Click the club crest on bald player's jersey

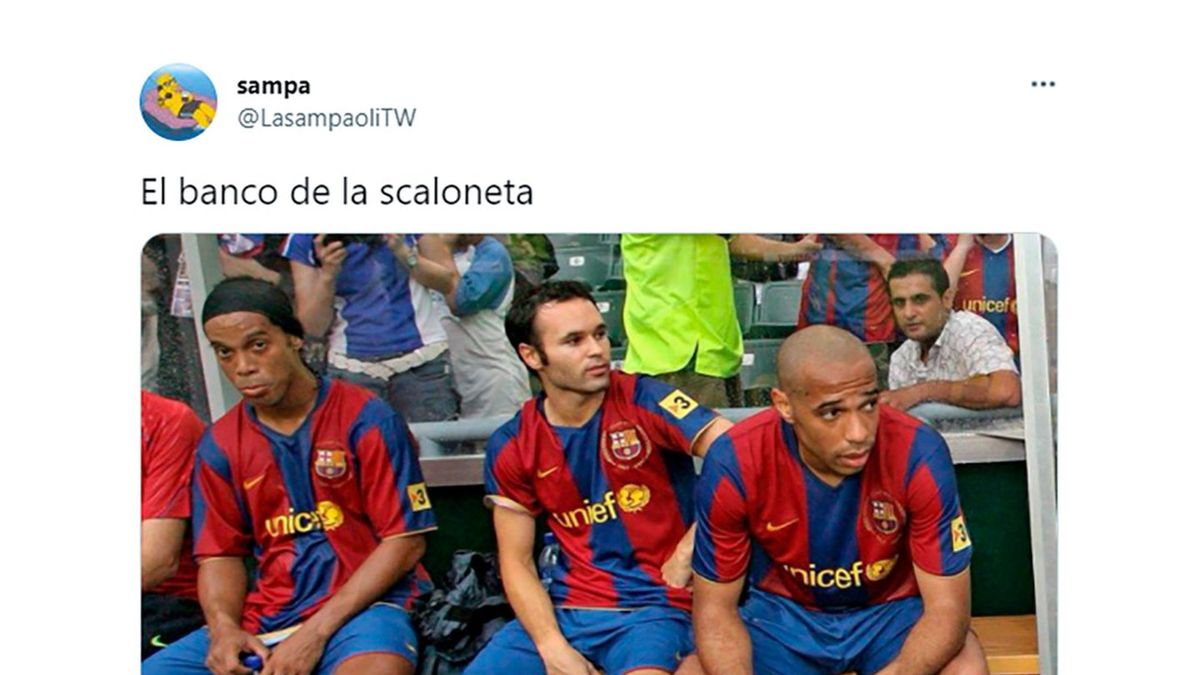(x=882, y=516)
